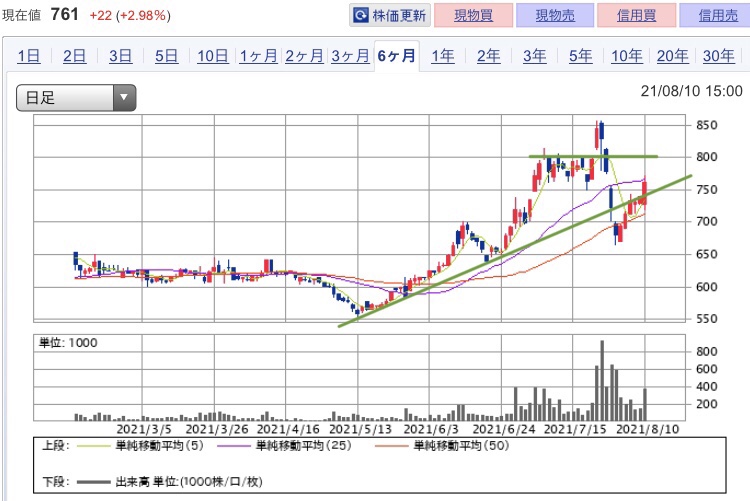Image resolution: width=750 pixels, height=501 pixels.
Task: Switch chart to 3日 period
Action: click(121, 56)
